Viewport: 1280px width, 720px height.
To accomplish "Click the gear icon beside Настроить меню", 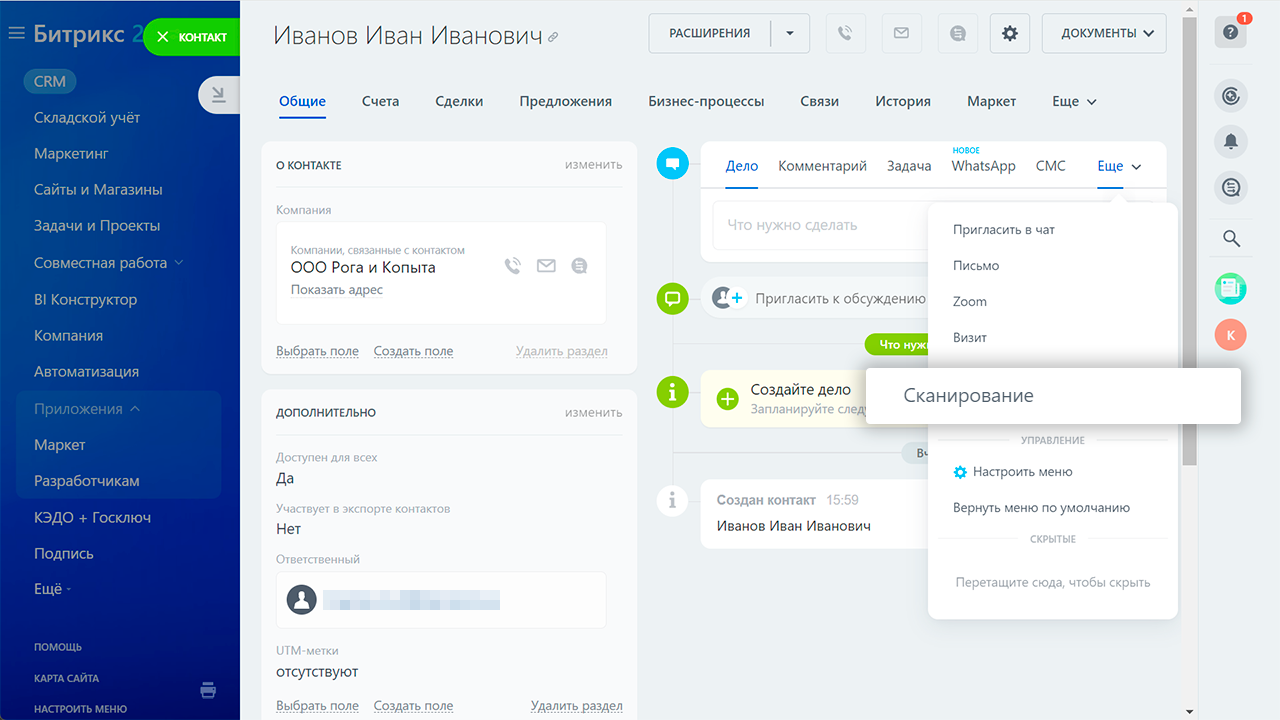I will [961, 472].
